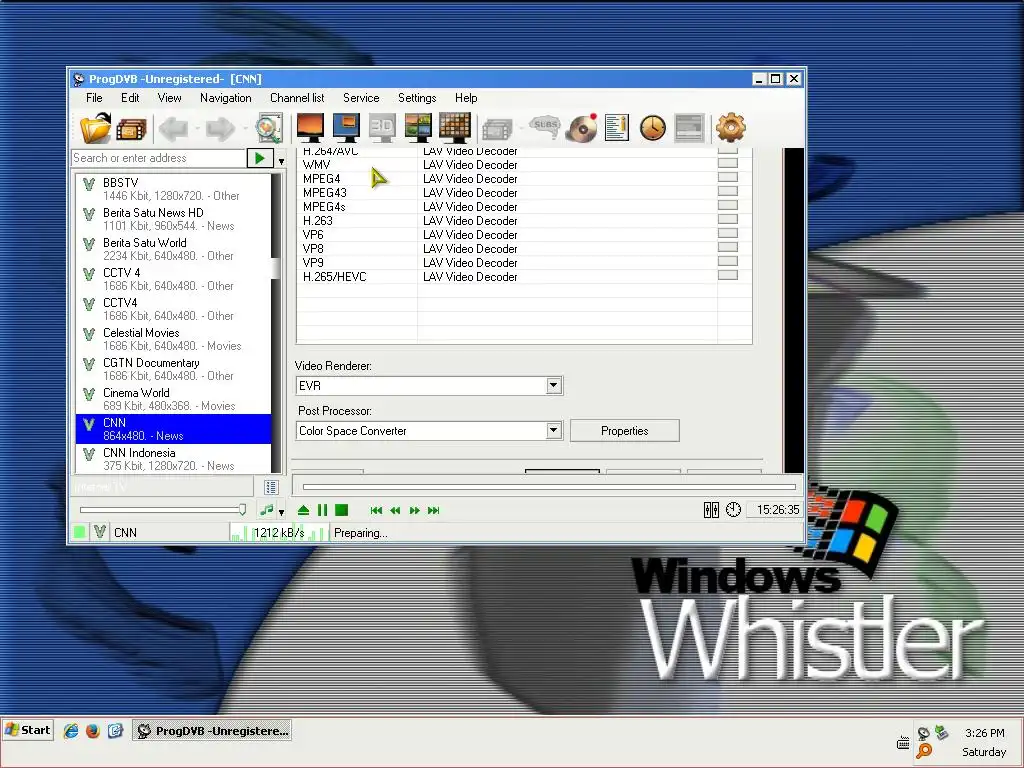Image resolution: width=1024 pixels, height=768 pixels.
Task: Open the Windows Start menu
Action: tap(27, 730)
